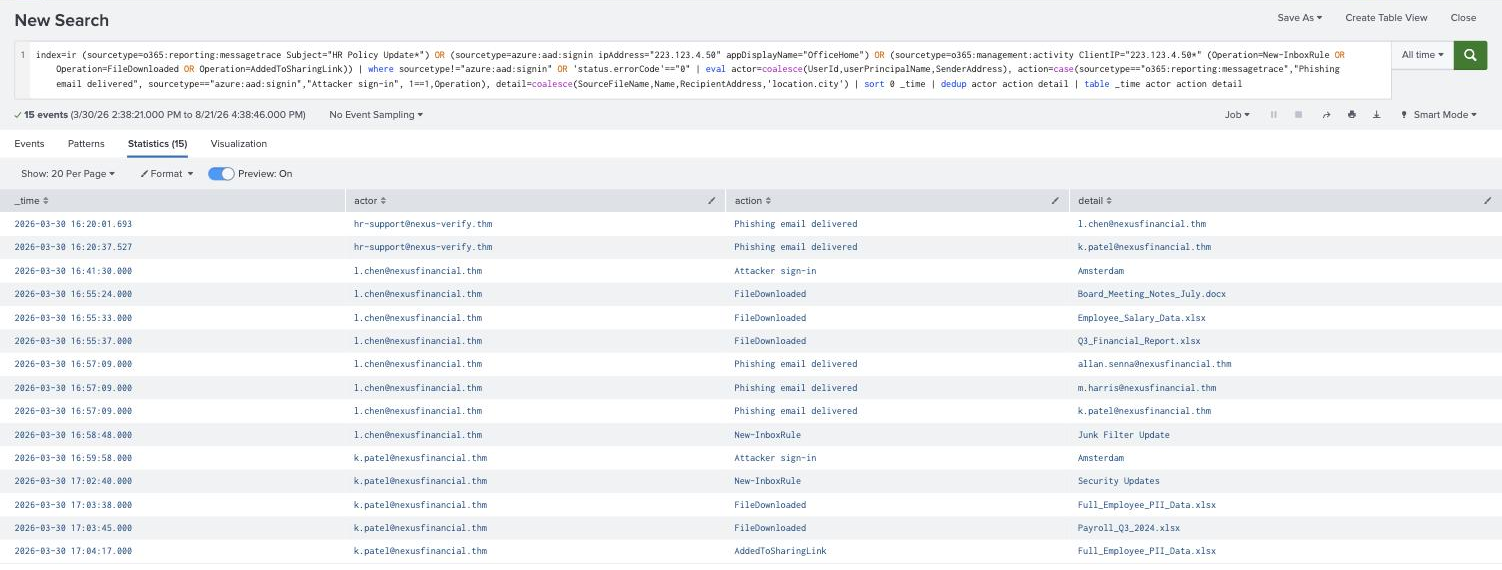The height and width of the screenshot is (570, 1502).
Task: Click k.patel@nexusfinancial.thm actor in 17:03:45 row
Action: tap(420, 528)
